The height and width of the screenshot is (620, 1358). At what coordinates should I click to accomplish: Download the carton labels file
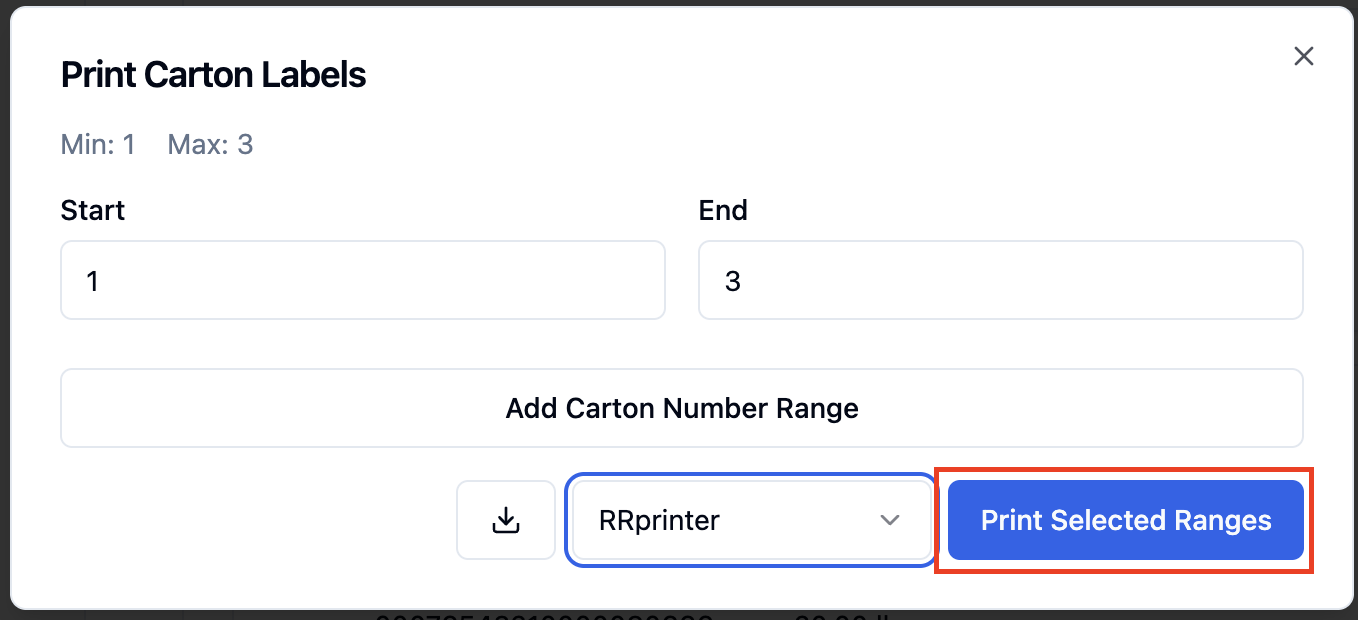point(506,520)
